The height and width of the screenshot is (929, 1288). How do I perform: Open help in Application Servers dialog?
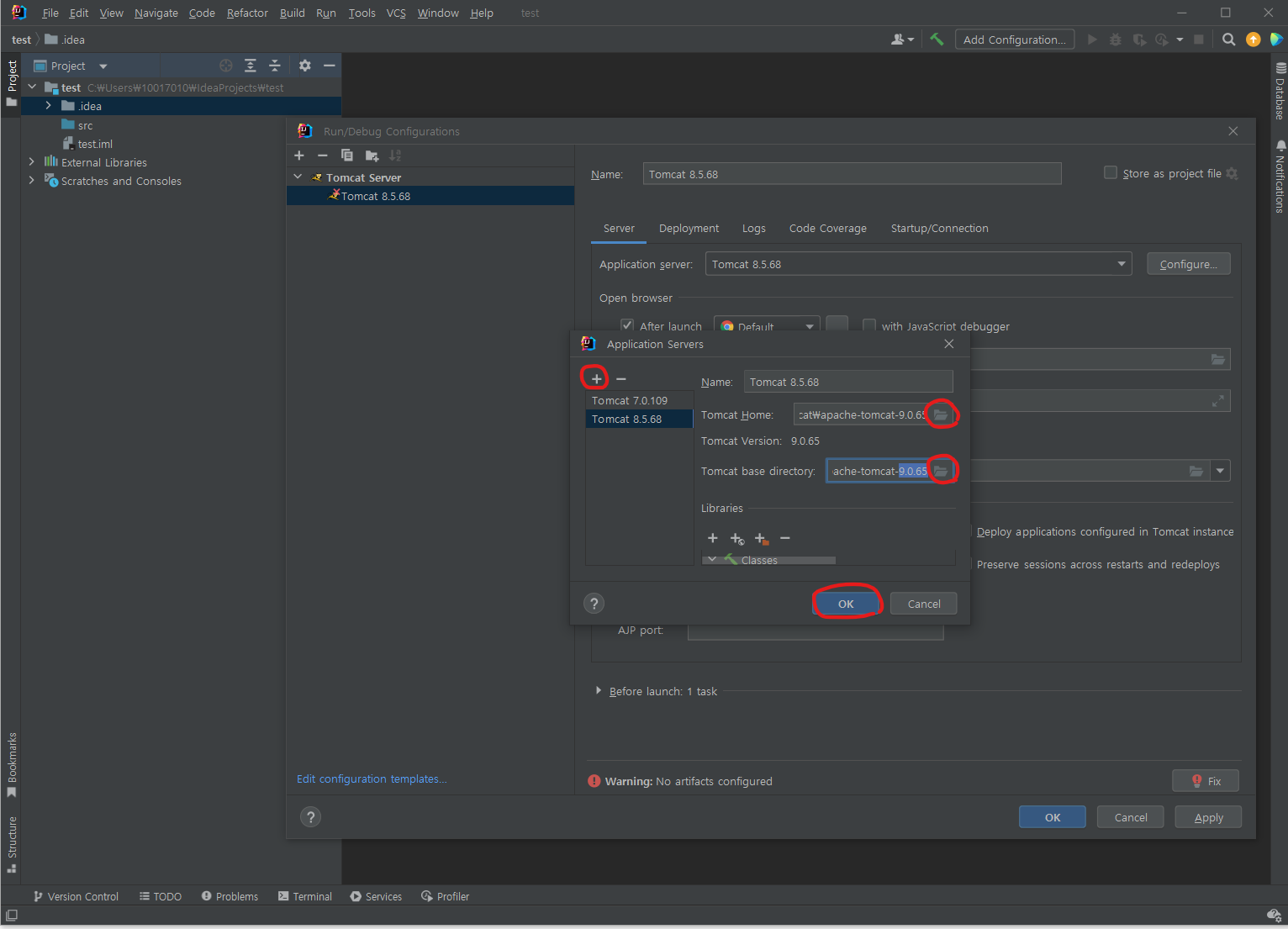pos(594,604)
